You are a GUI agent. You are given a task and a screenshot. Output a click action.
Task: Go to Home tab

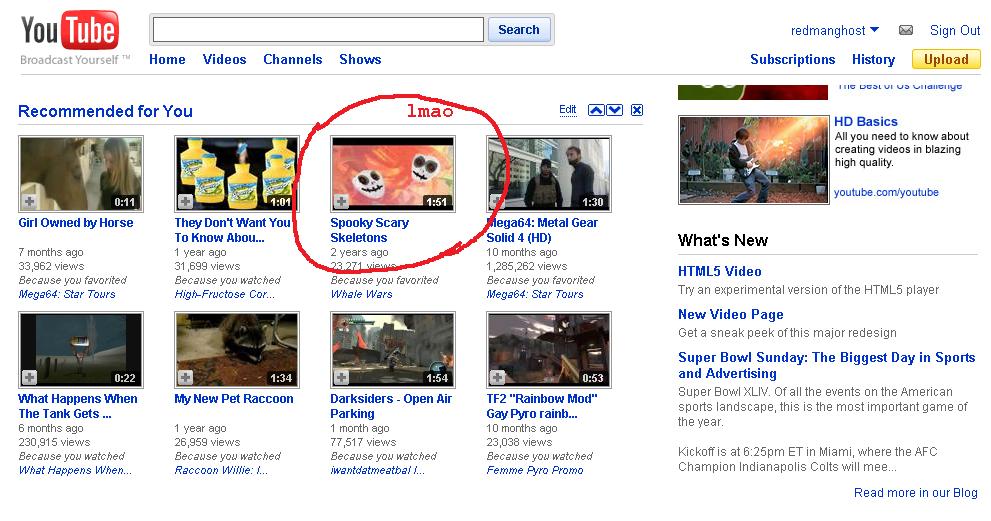click(167, 59)
